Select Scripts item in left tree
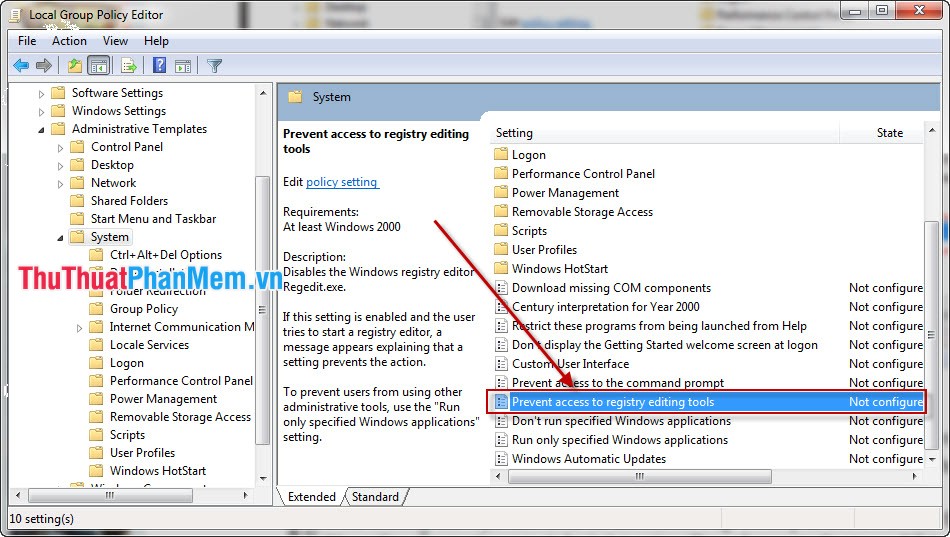This screenshot has height=537, width=950. tap(127, 435)
